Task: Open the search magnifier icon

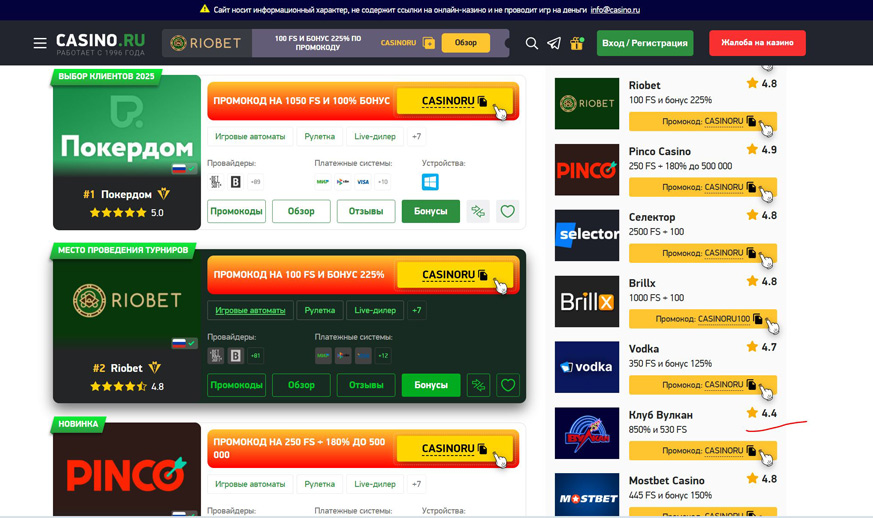Action: click(532, 43)
